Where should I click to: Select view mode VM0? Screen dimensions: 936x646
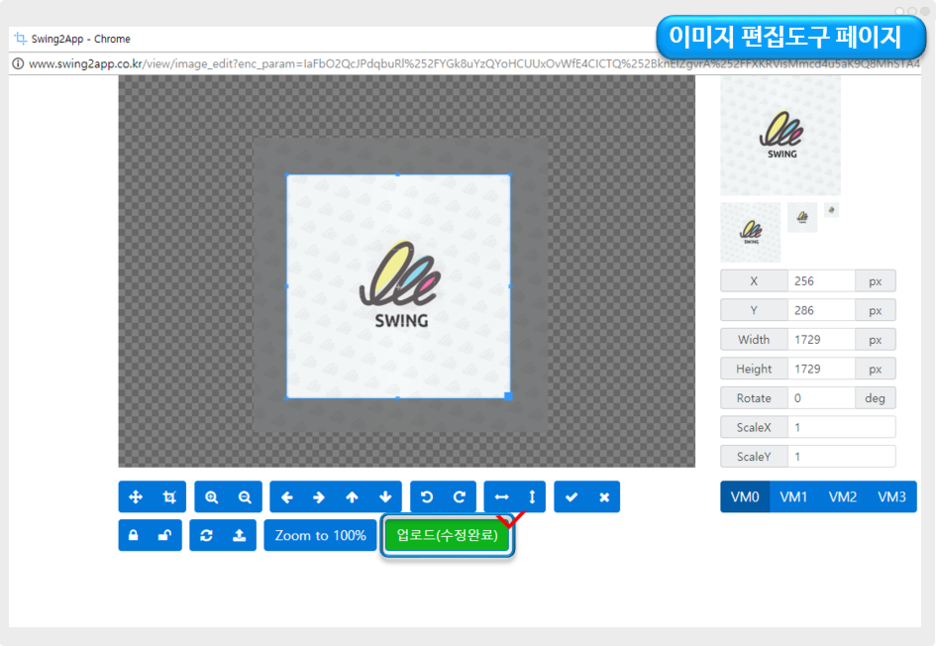click(x=745, y=497)
